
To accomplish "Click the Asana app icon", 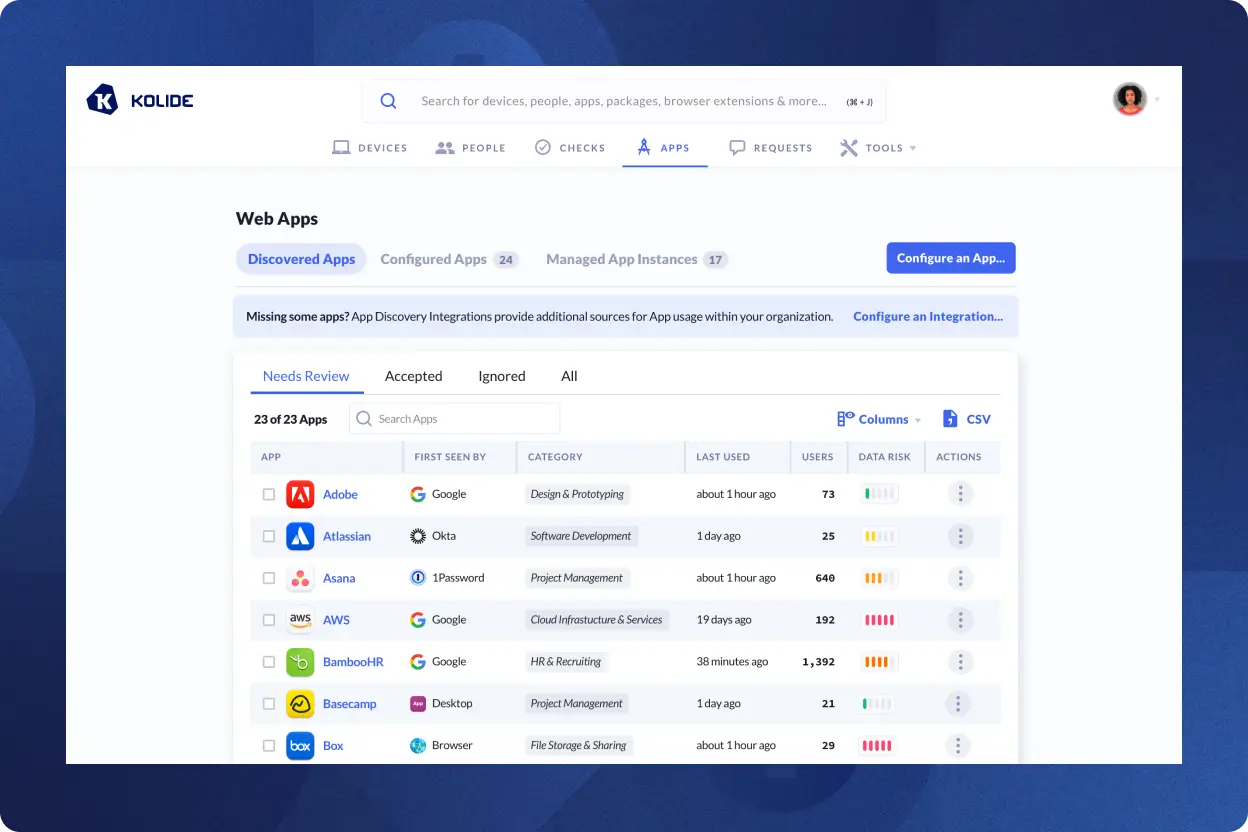I will (x=300, y=578).
